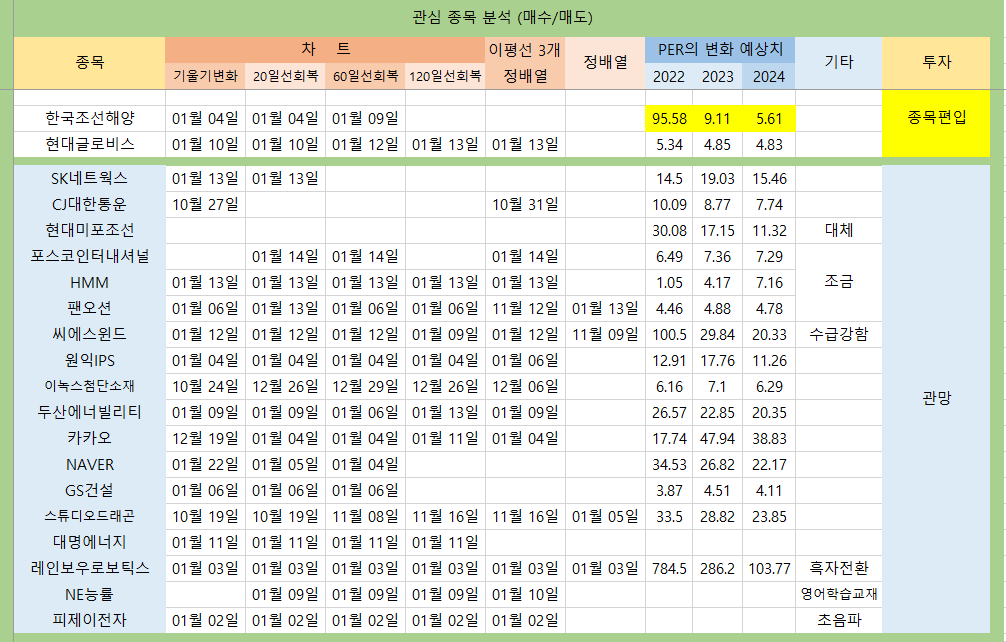Click the yellow 종목편입 cell
This screenshot has width=1006, height=642.
click(936, 123)
